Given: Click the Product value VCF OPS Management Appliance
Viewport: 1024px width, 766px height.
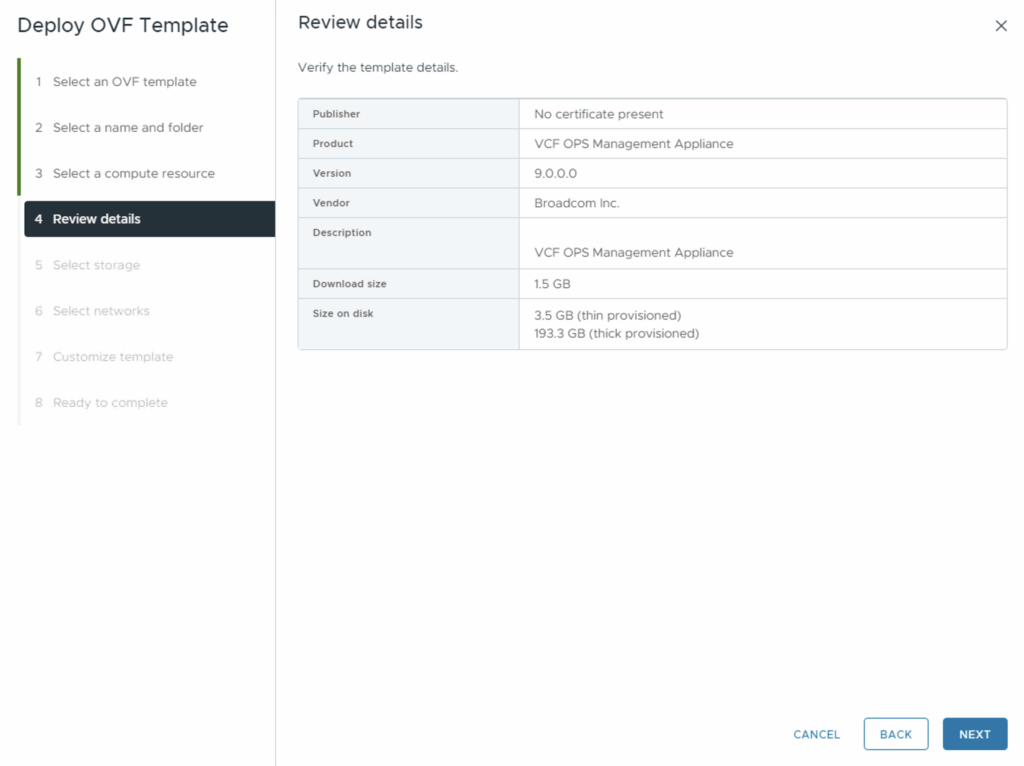Looking at the screenshot, I should tap(633, 144).
